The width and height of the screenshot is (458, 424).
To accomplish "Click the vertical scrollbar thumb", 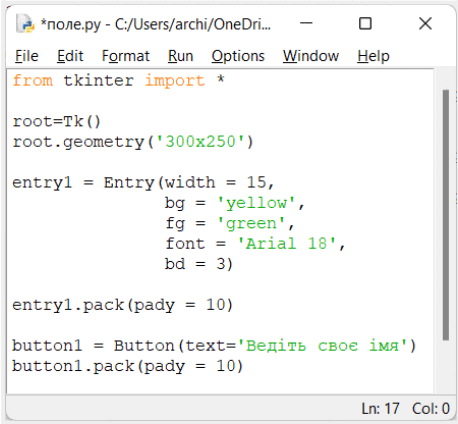I will pyautogui.click(x=446, y=215).
